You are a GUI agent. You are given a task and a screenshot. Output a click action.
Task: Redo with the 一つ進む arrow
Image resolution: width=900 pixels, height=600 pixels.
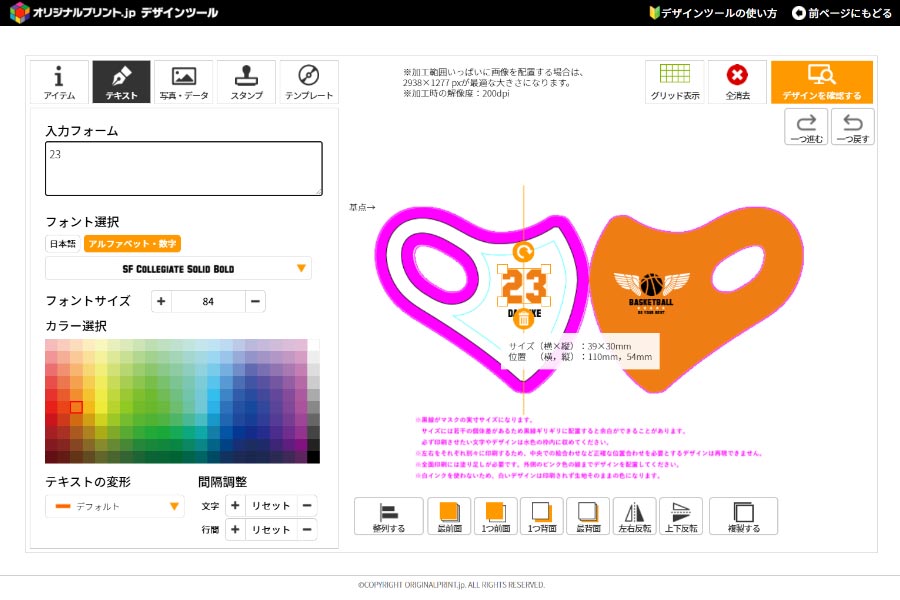806,127
